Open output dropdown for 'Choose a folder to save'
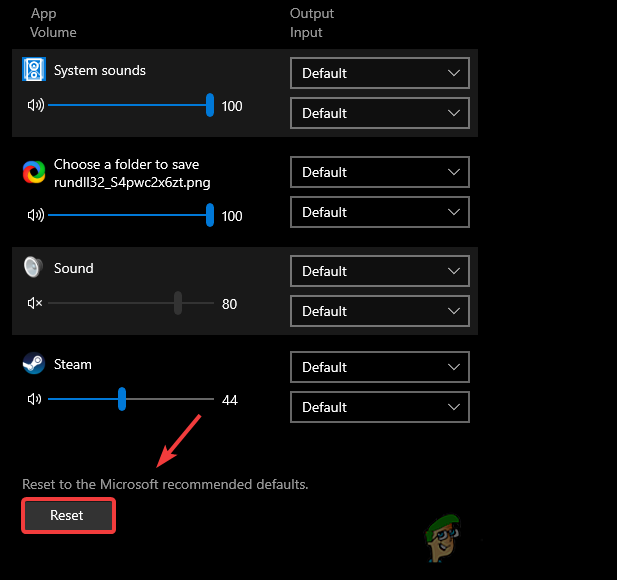 [x=380, y=172]
